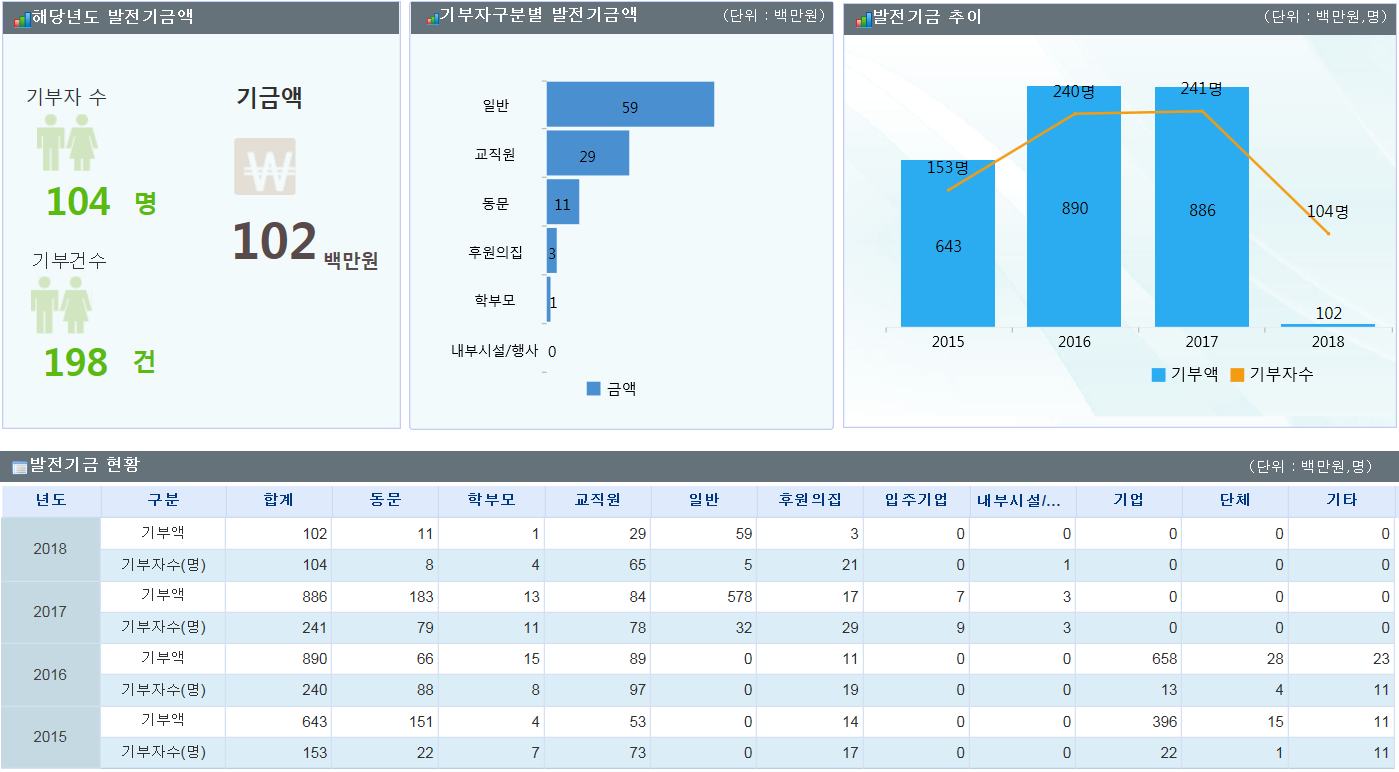Toggle the 금액 legend in the bar chart
The image size is (1399, 772).
point(612,389)
